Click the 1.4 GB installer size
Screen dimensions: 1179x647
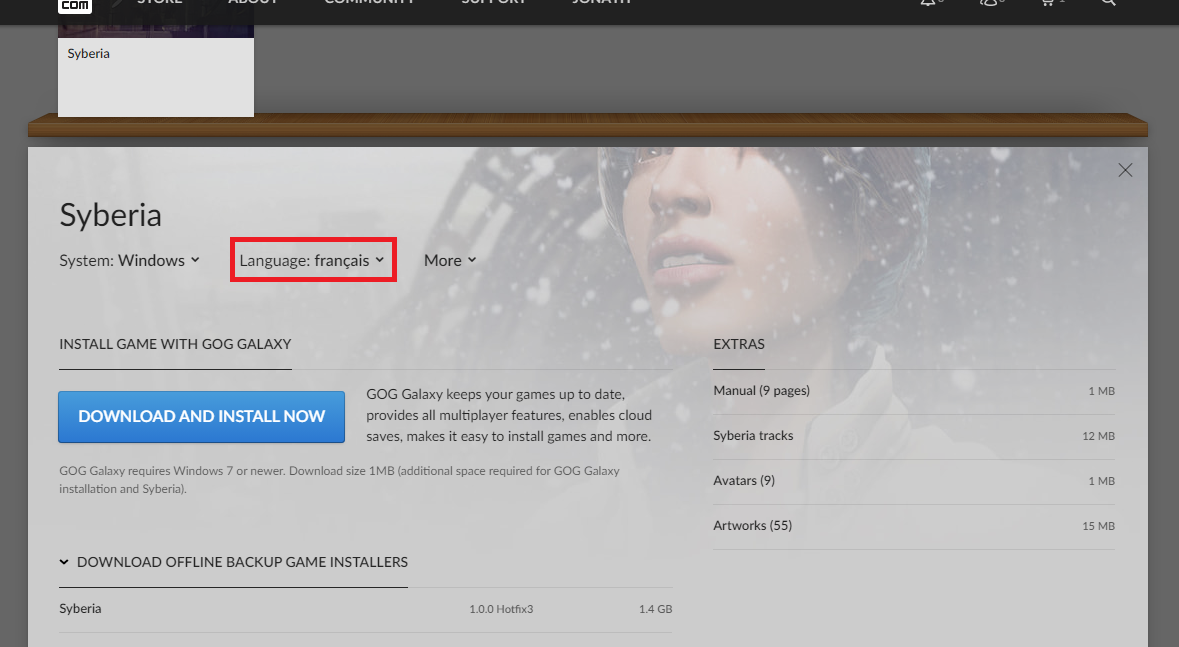tap(656, 609)
